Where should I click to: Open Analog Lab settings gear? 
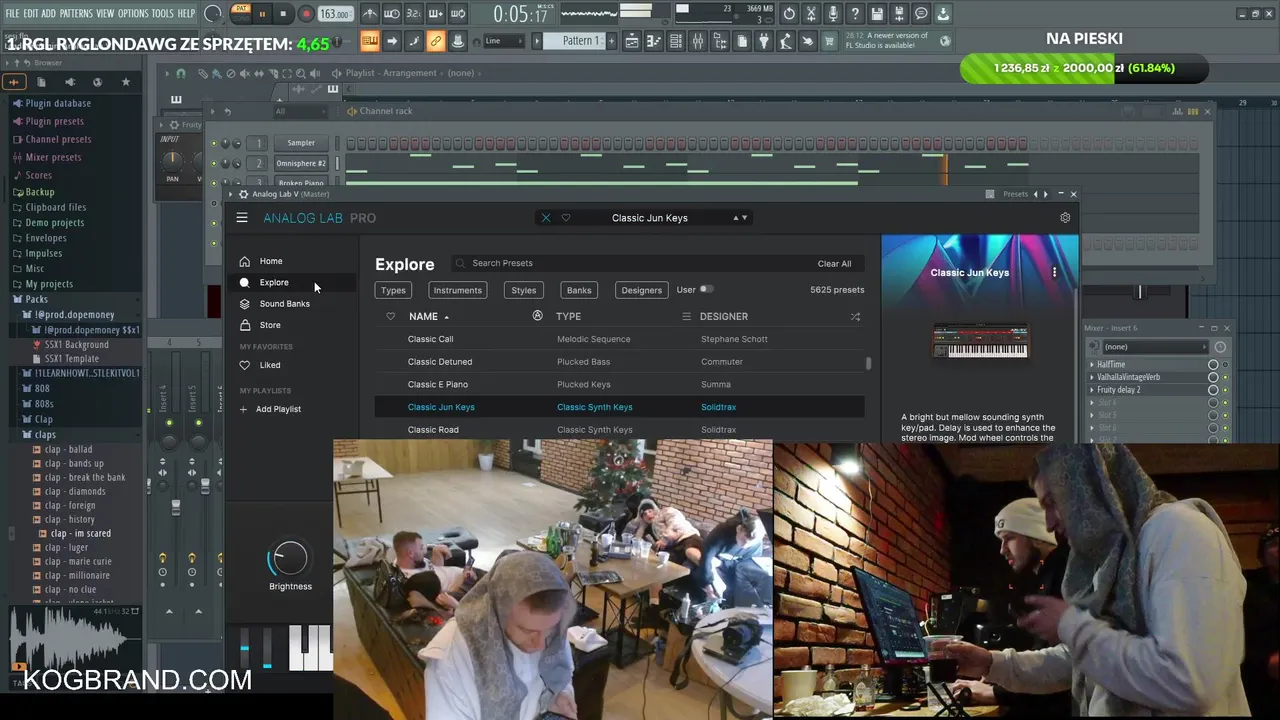pyautogui.click(x=1065, y=217)
